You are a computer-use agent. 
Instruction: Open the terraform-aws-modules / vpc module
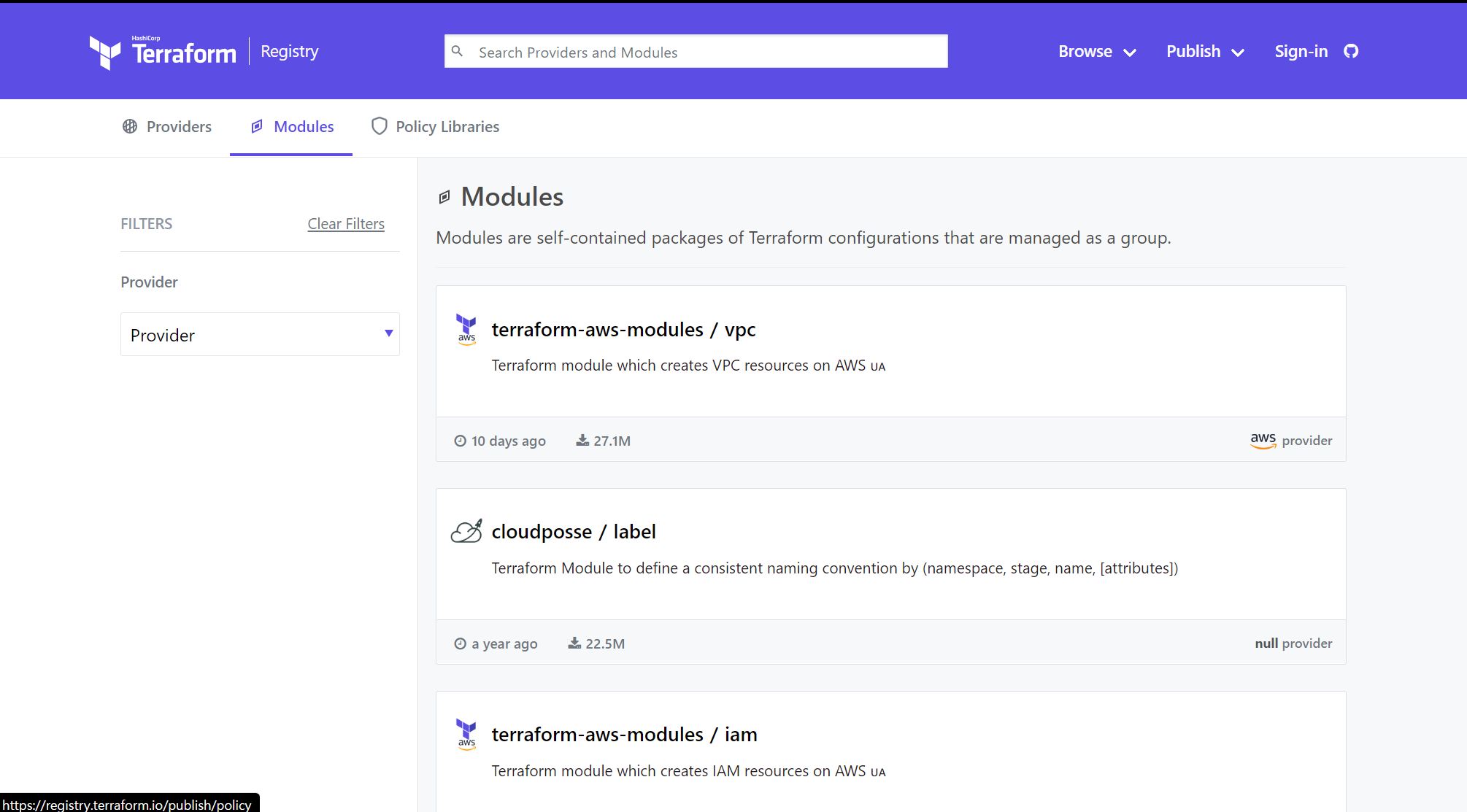coord(623,329)
